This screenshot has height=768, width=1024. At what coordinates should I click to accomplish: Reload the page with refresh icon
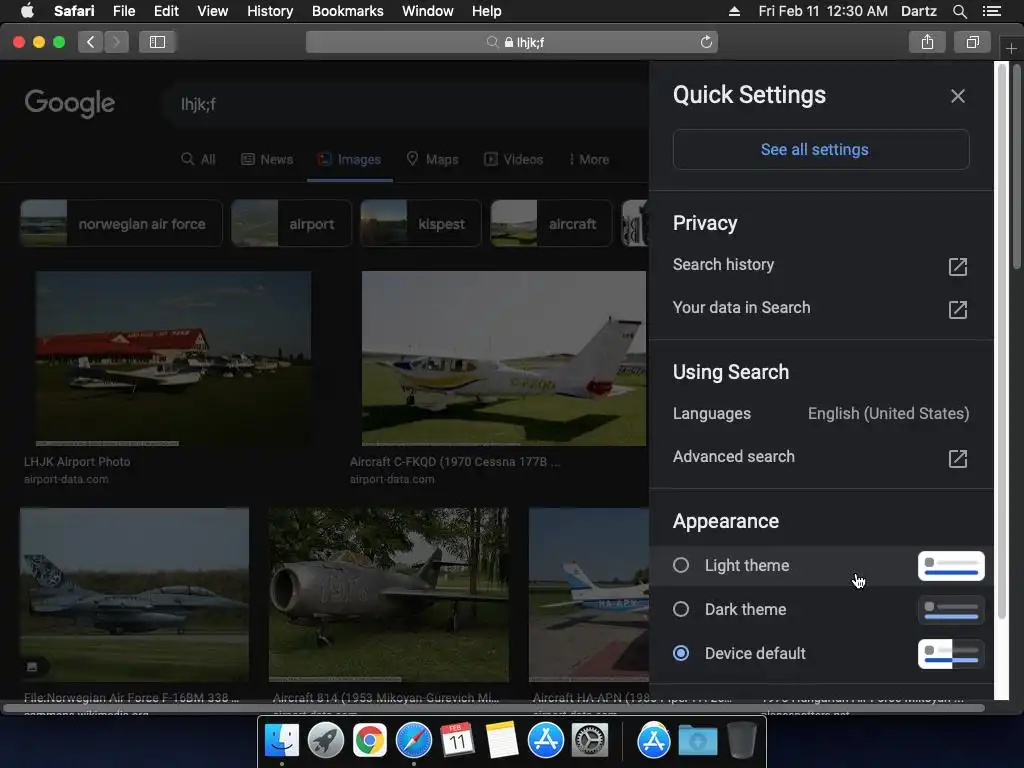click(706, 42)
